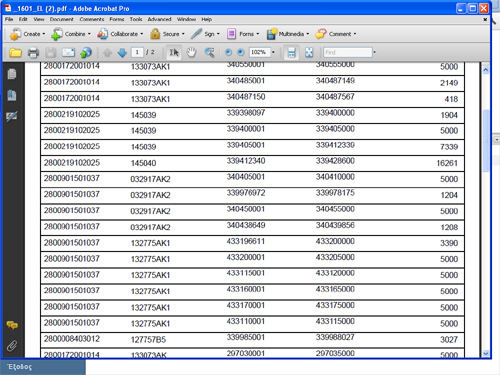
Task: Expand the Create dropdown arrow
Action: point(44,34)
